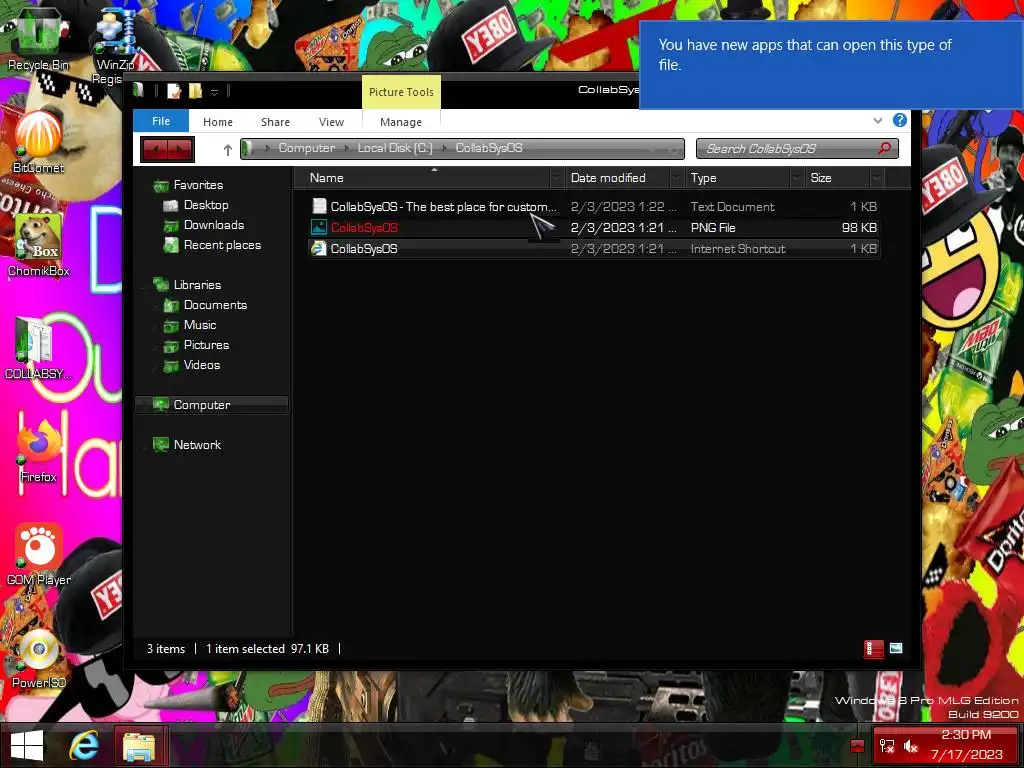Open the muted volume tray icon

point(911,746)
